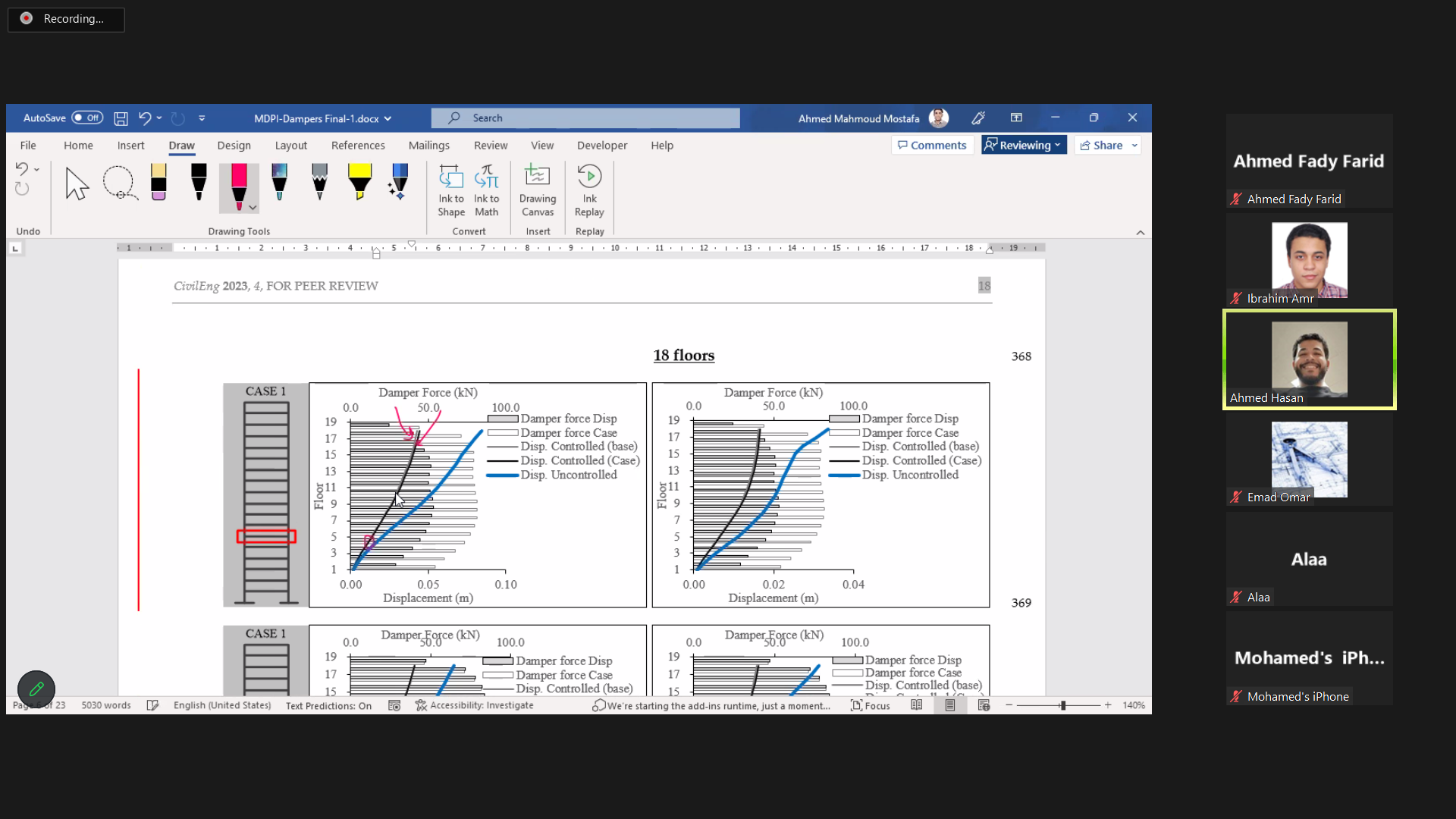Toggle AutoSave switch
This screenshot has height=819, width=1456.
pos(88,118)
